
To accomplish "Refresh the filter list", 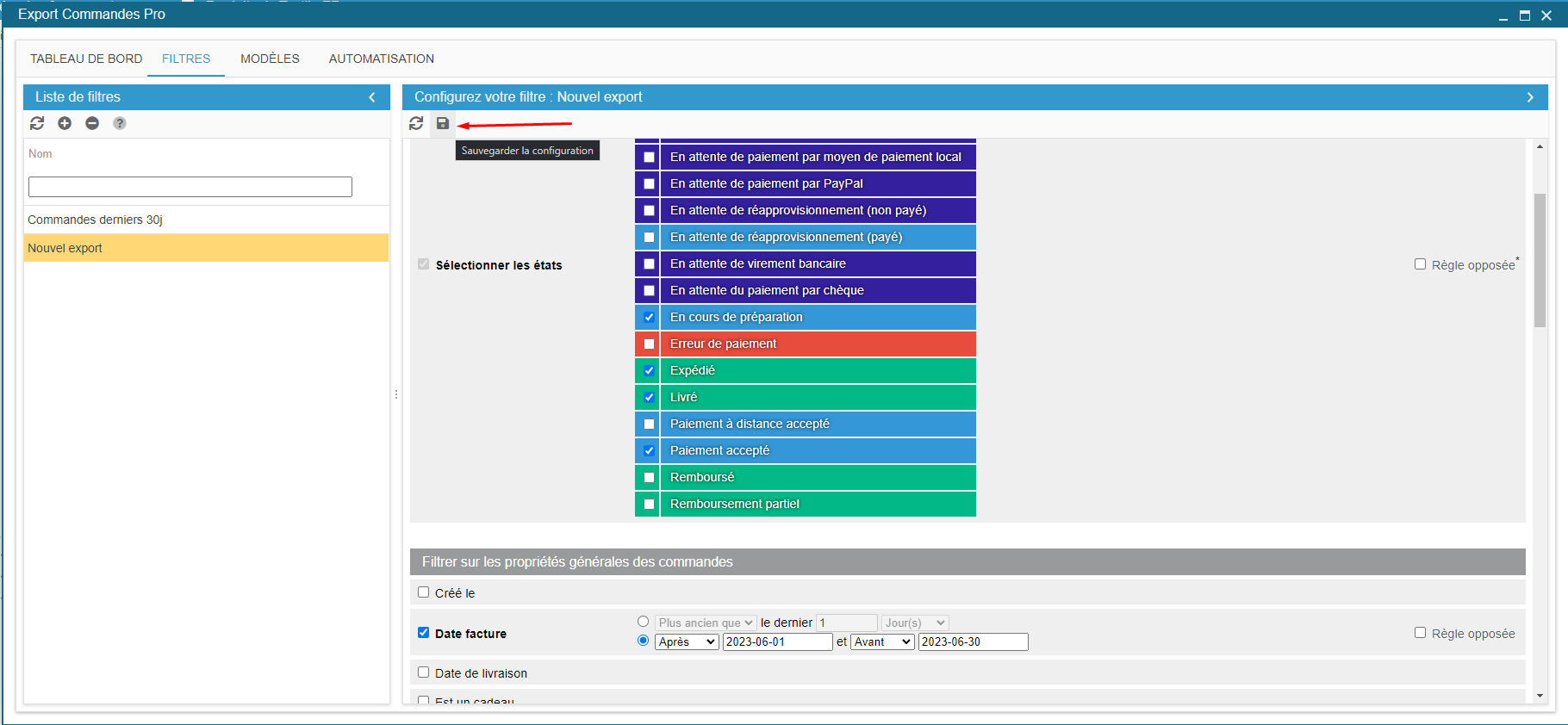I will pyautogui.click(x=37, y=123).
